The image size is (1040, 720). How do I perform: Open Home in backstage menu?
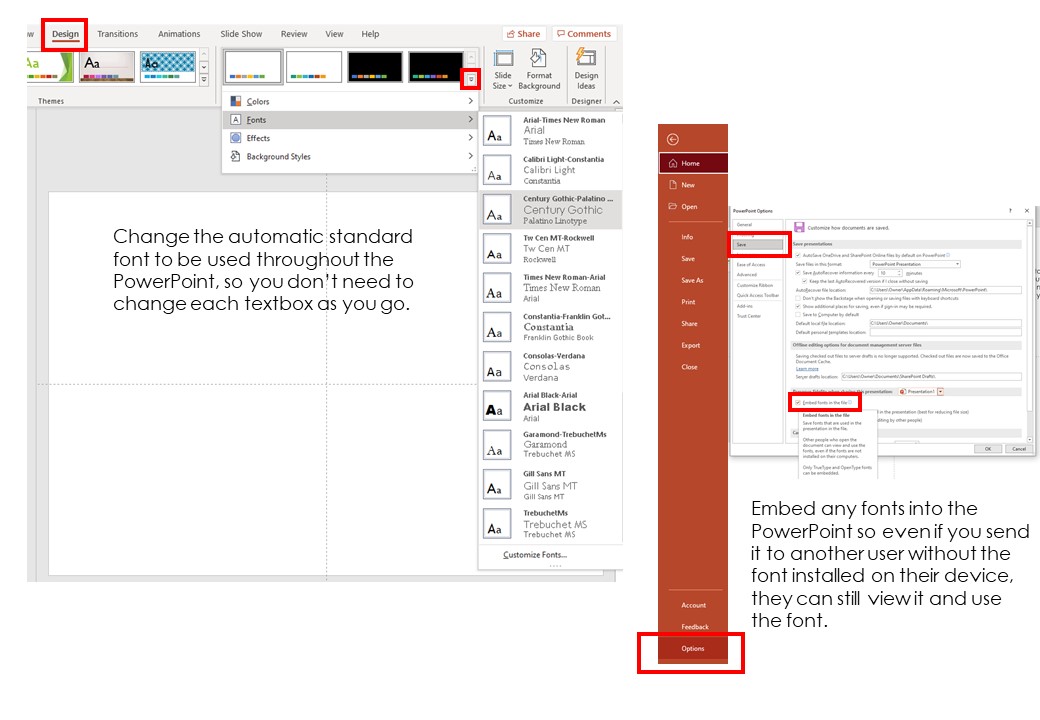(x=693, y=163)
